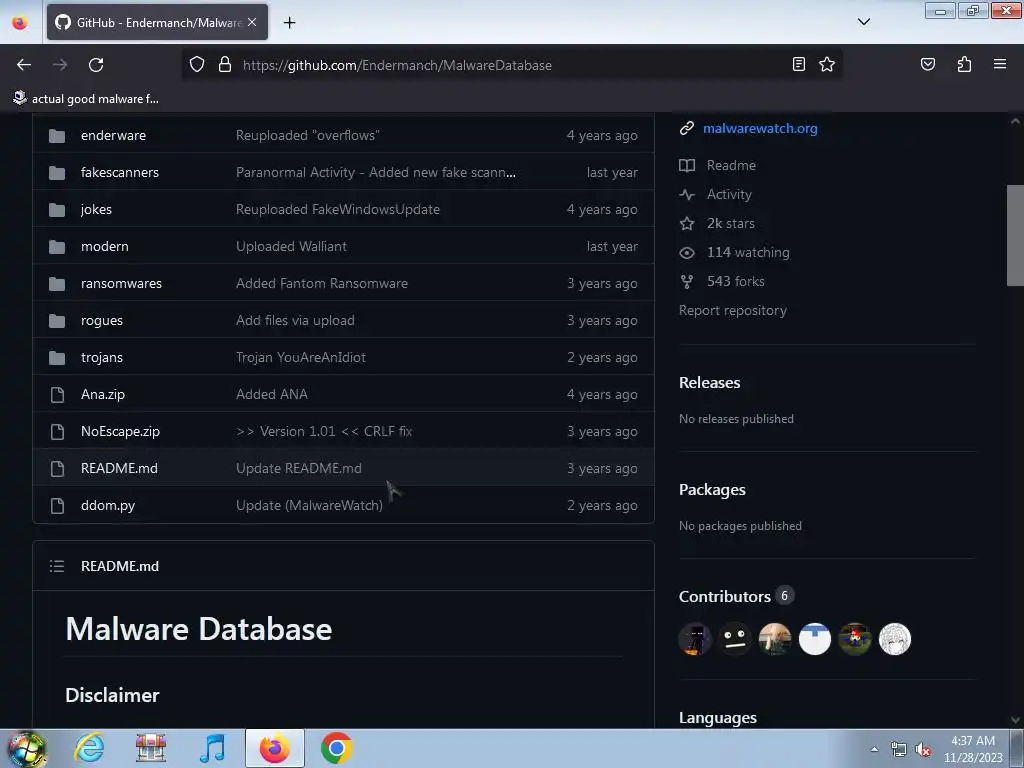Open commit 'Update (MalwareWatch)'

pos(310,505)
